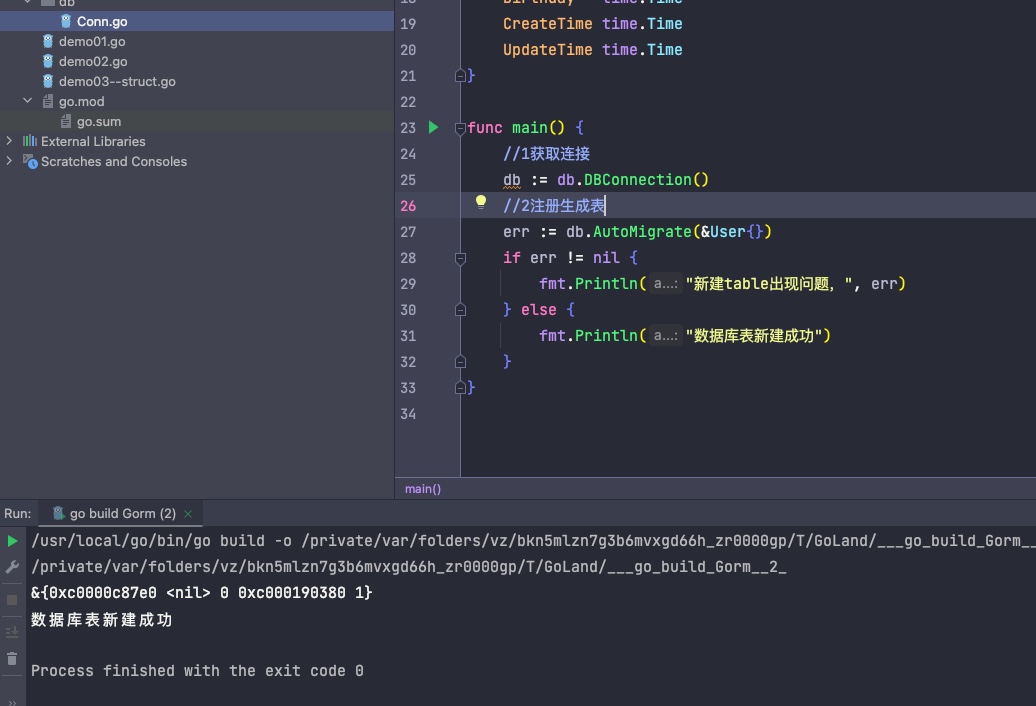
Task: Click the a...: parameter hint on line 31
Action: pos(665,336)
